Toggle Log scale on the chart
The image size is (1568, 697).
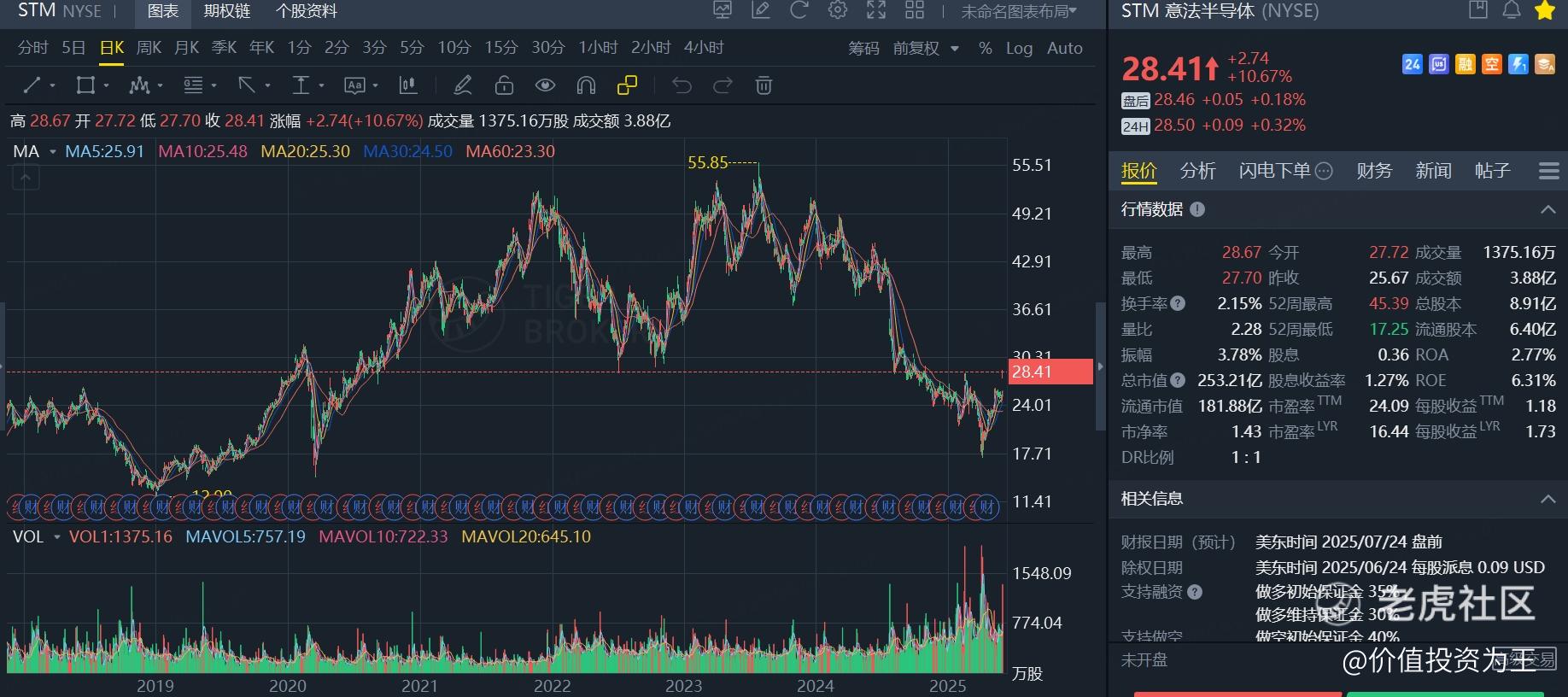pos(1018,49)
